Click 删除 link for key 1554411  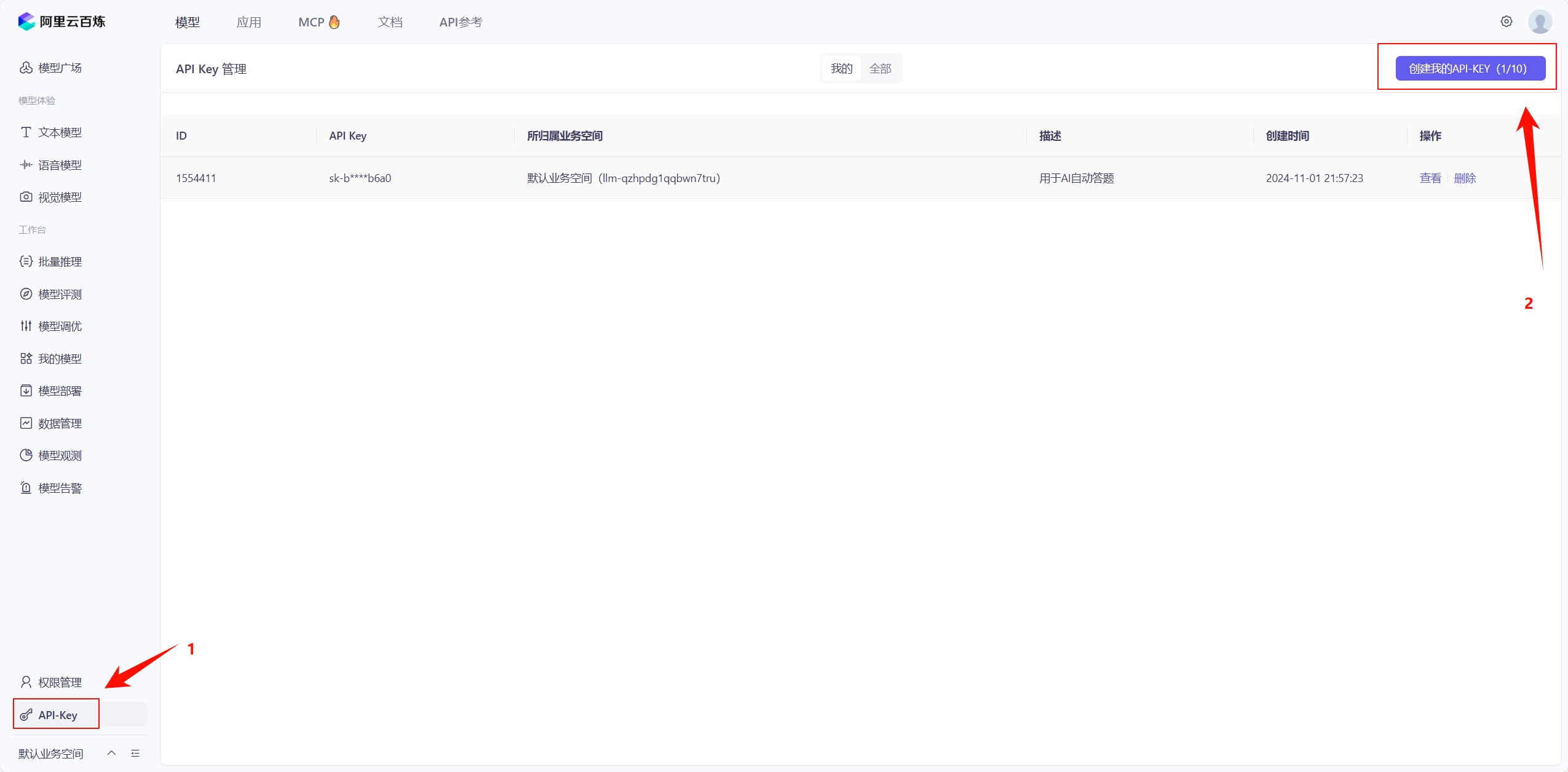tap(1465, 178)
